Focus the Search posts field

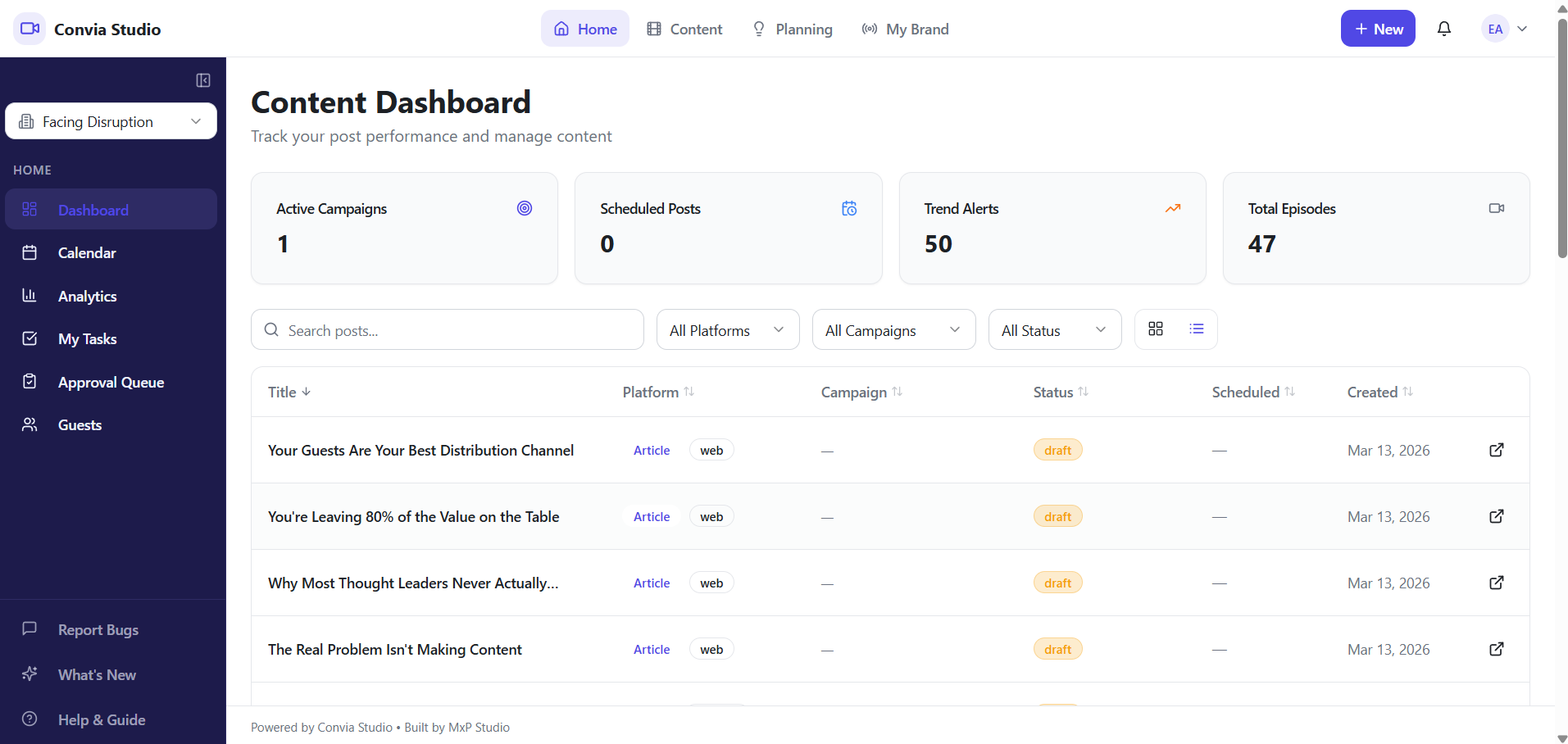(448, 329)
